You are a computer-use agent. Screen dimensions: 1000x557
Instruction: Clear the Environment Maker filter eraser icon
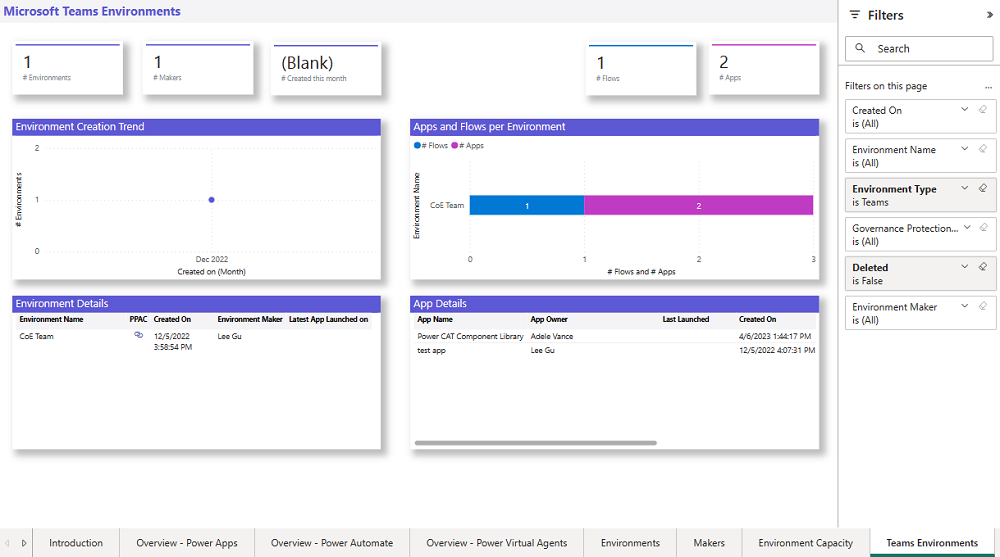click(983, 306)
